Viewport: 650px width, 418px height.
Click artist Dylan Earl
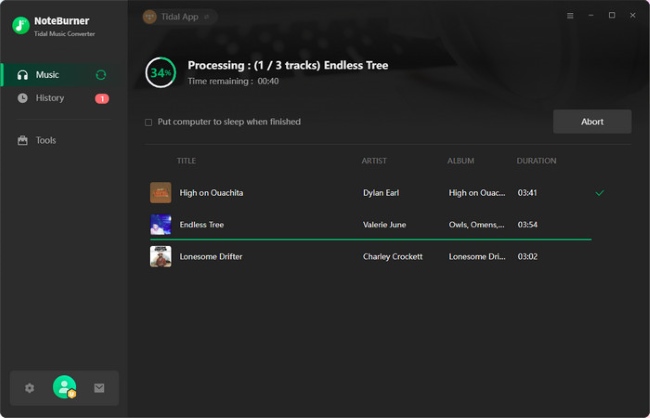pyautogui.click(x=381, y=193)
